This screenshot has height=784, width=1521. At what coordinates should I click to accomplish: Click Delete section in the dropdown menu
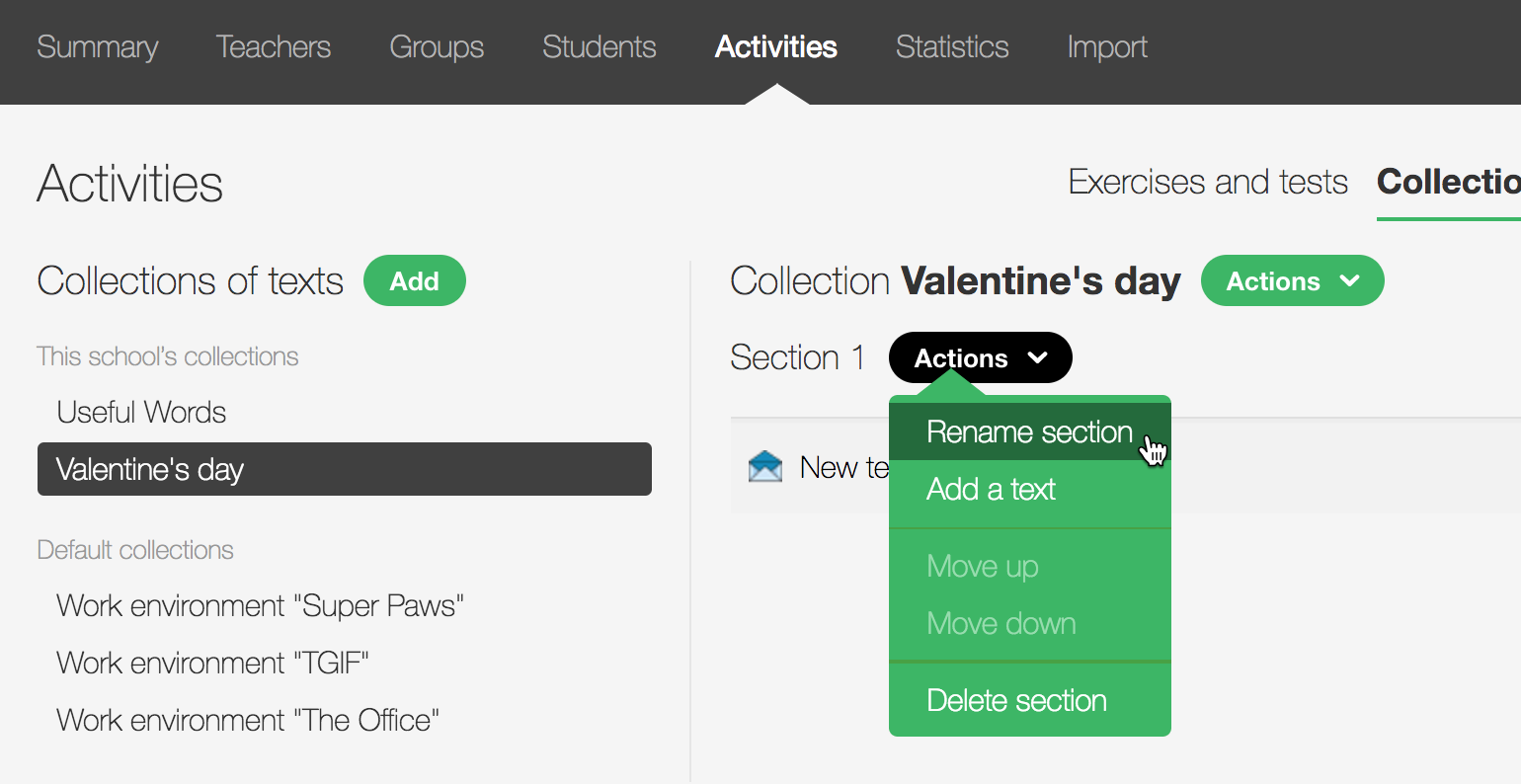[x=1016, y=701]
